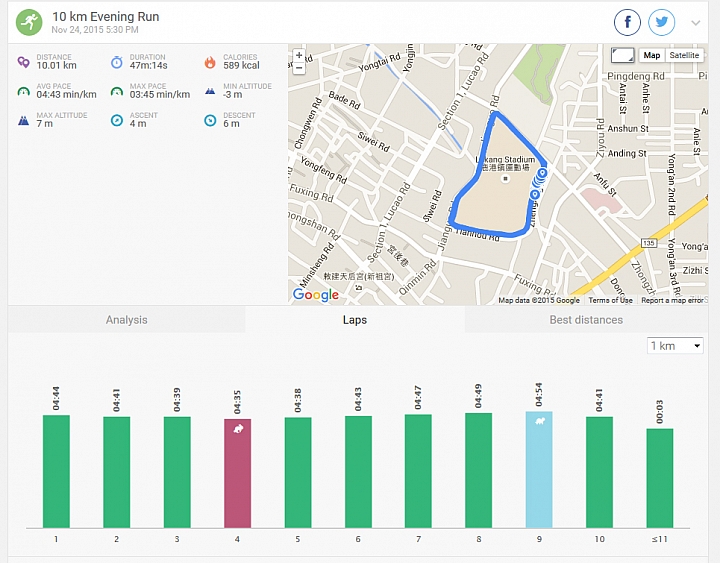Image resolution: width=720 pixels, height=563 pixels.
Task: Click the duration stopwatch icon
Action: click(x=117, y=62)
